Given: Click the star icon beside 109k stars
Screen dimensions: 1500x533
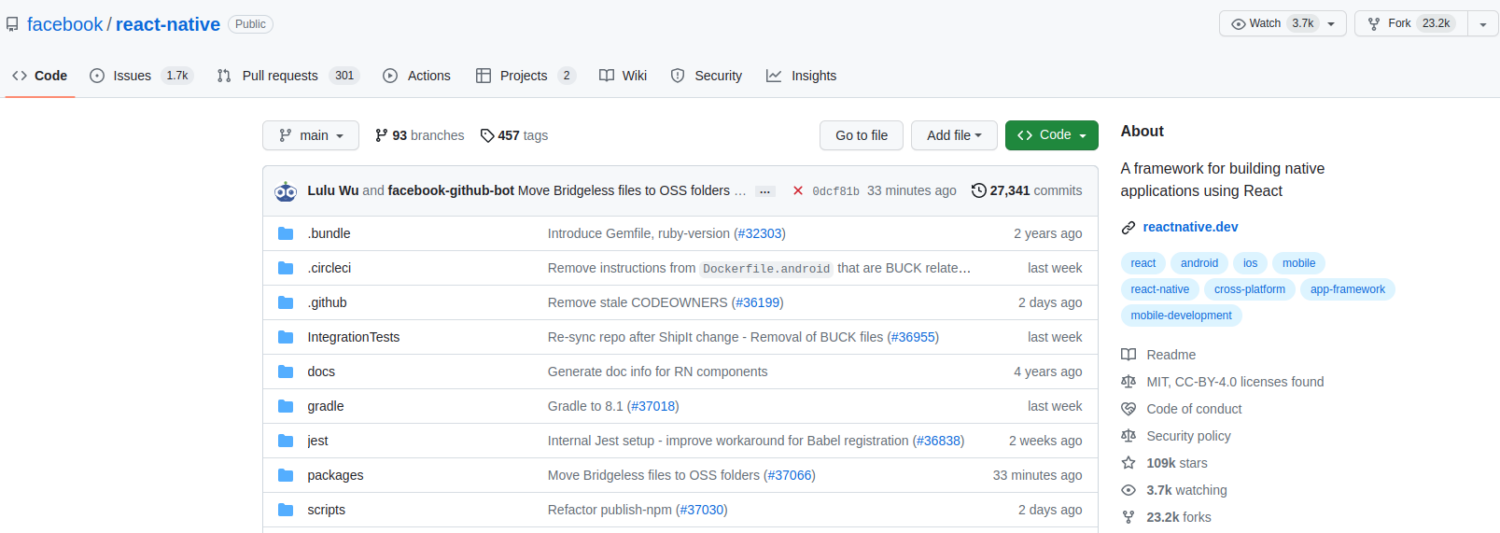Looking at the screenshot, I should (x=1129, y=463).
